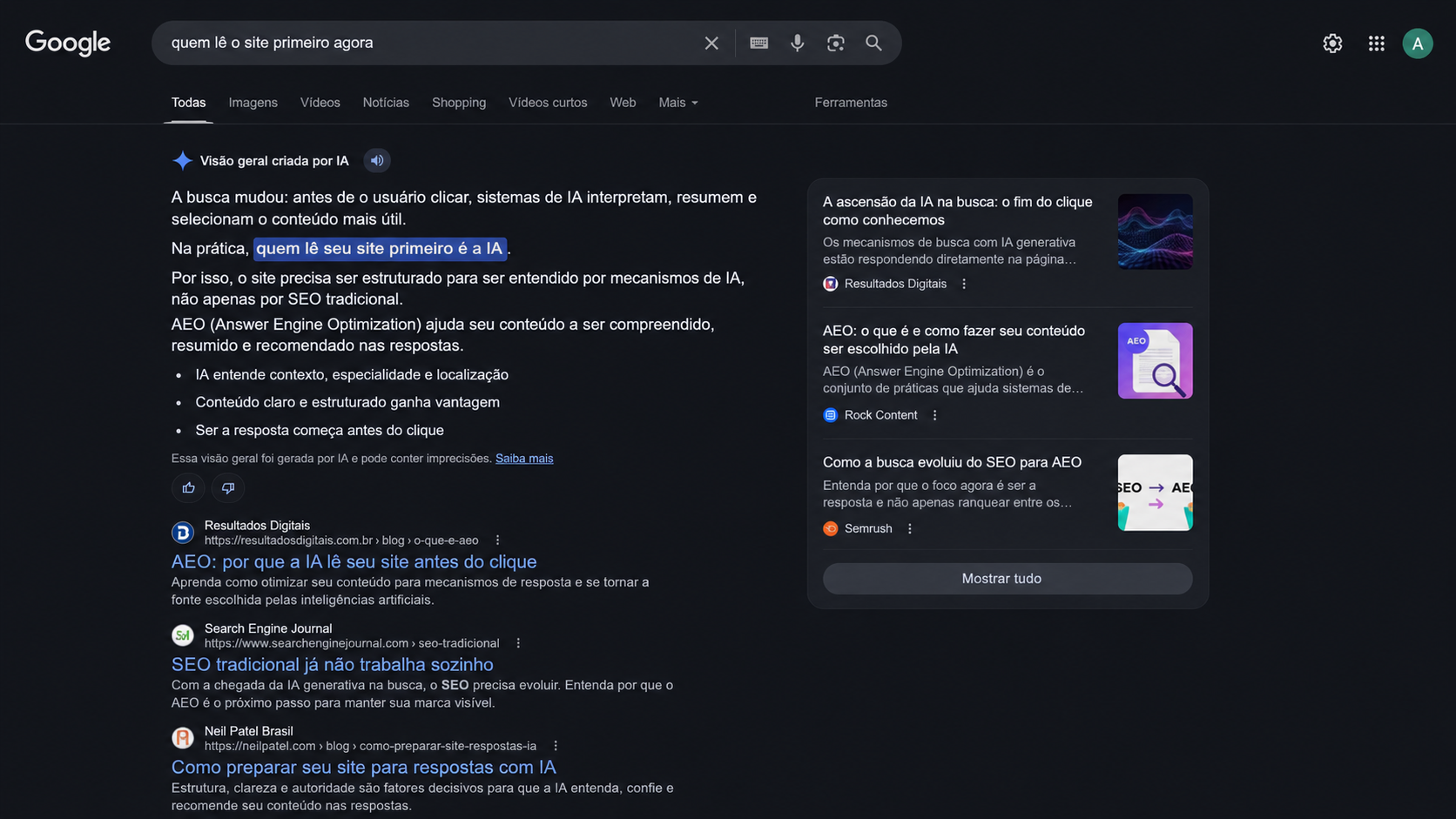Switch to the Vídeos curtos tab
This screenshot has width=1456, height=819.
[548, 103]
